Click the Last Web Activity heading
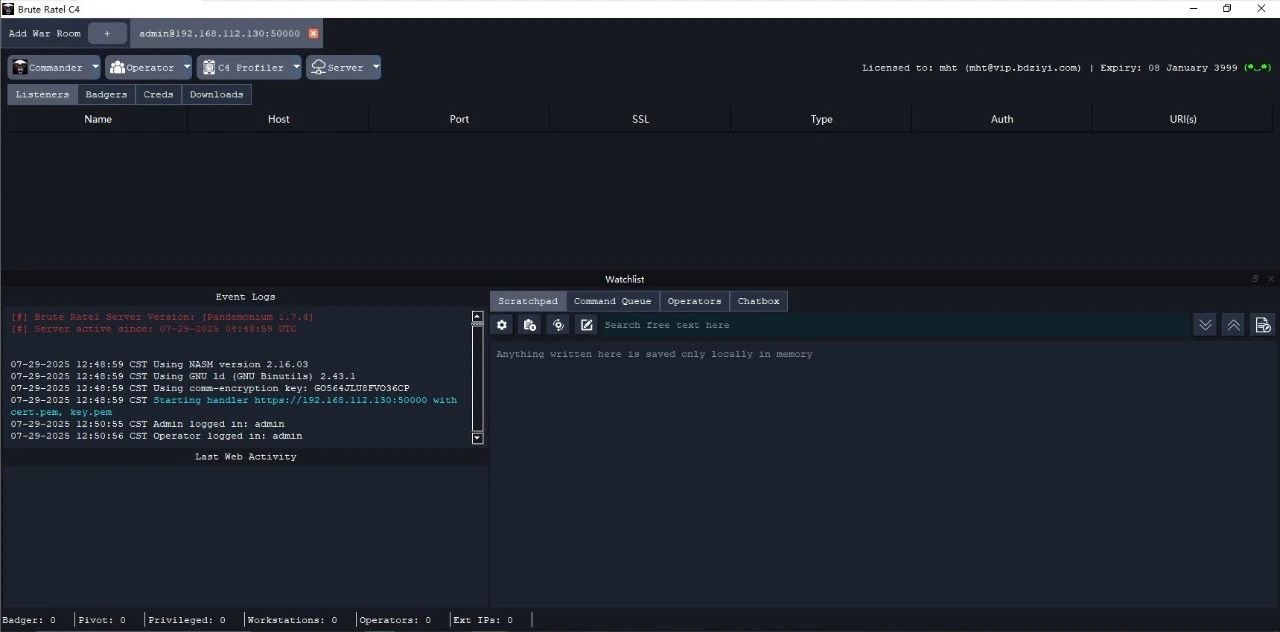 (x=245, y=457)
